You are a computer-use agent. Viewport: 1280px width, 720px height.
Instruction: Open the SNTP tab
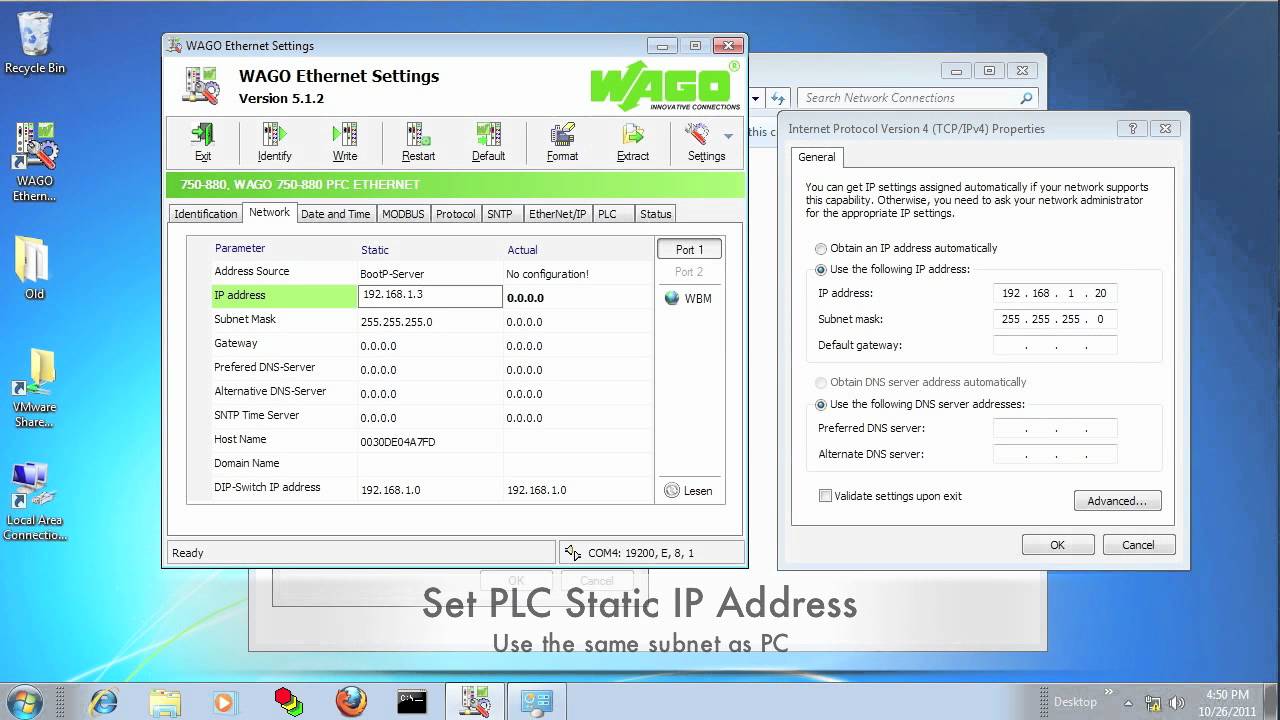coord(500,214)
